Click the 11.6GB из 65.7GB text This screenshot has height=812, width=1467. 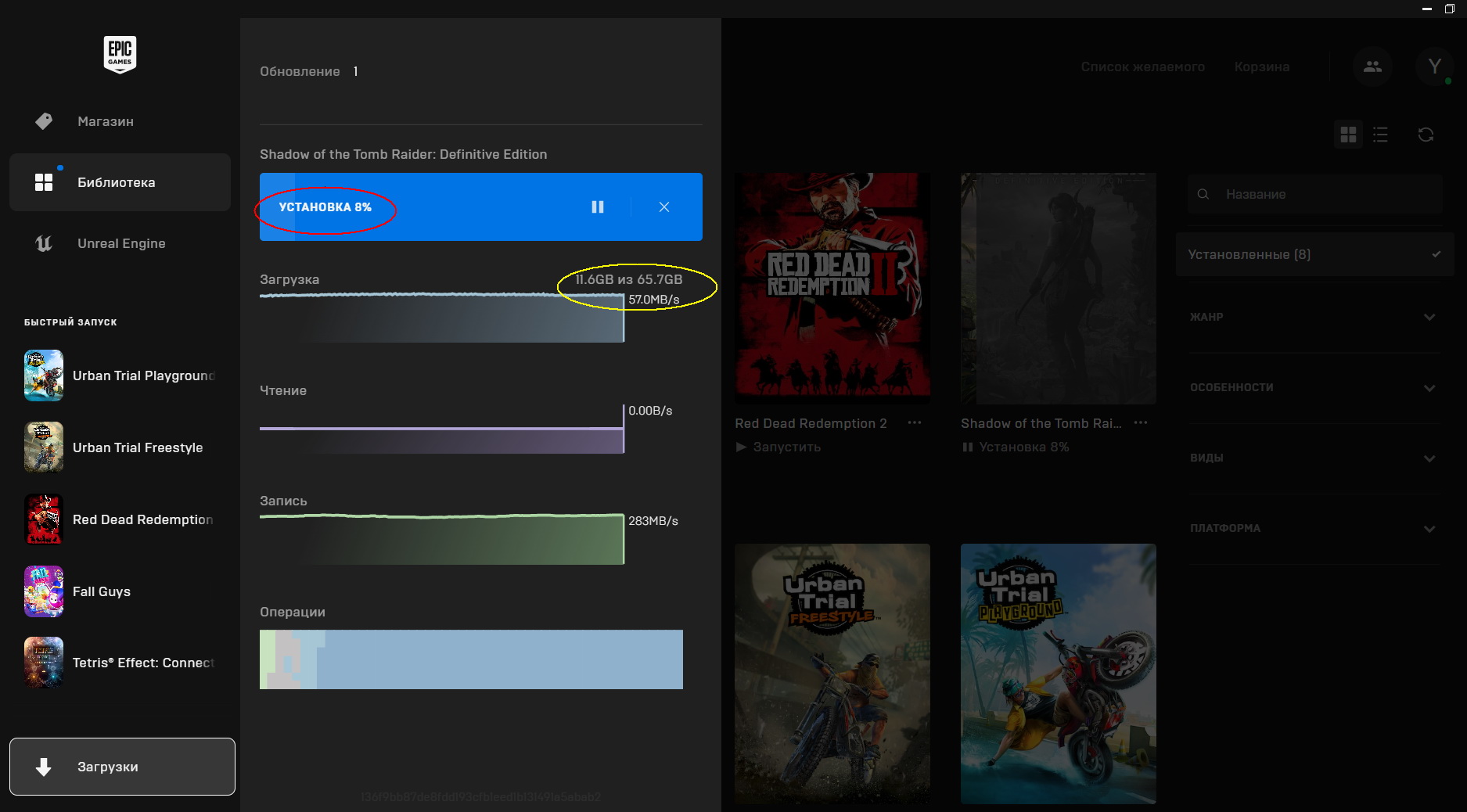(x=629, y=279)
